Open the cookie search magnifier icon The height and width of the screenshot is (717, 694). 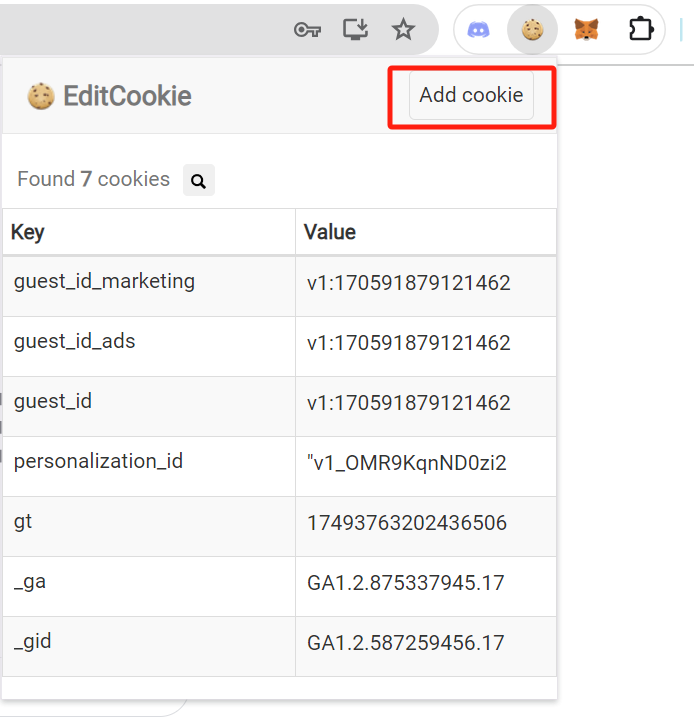coord(198,181)
